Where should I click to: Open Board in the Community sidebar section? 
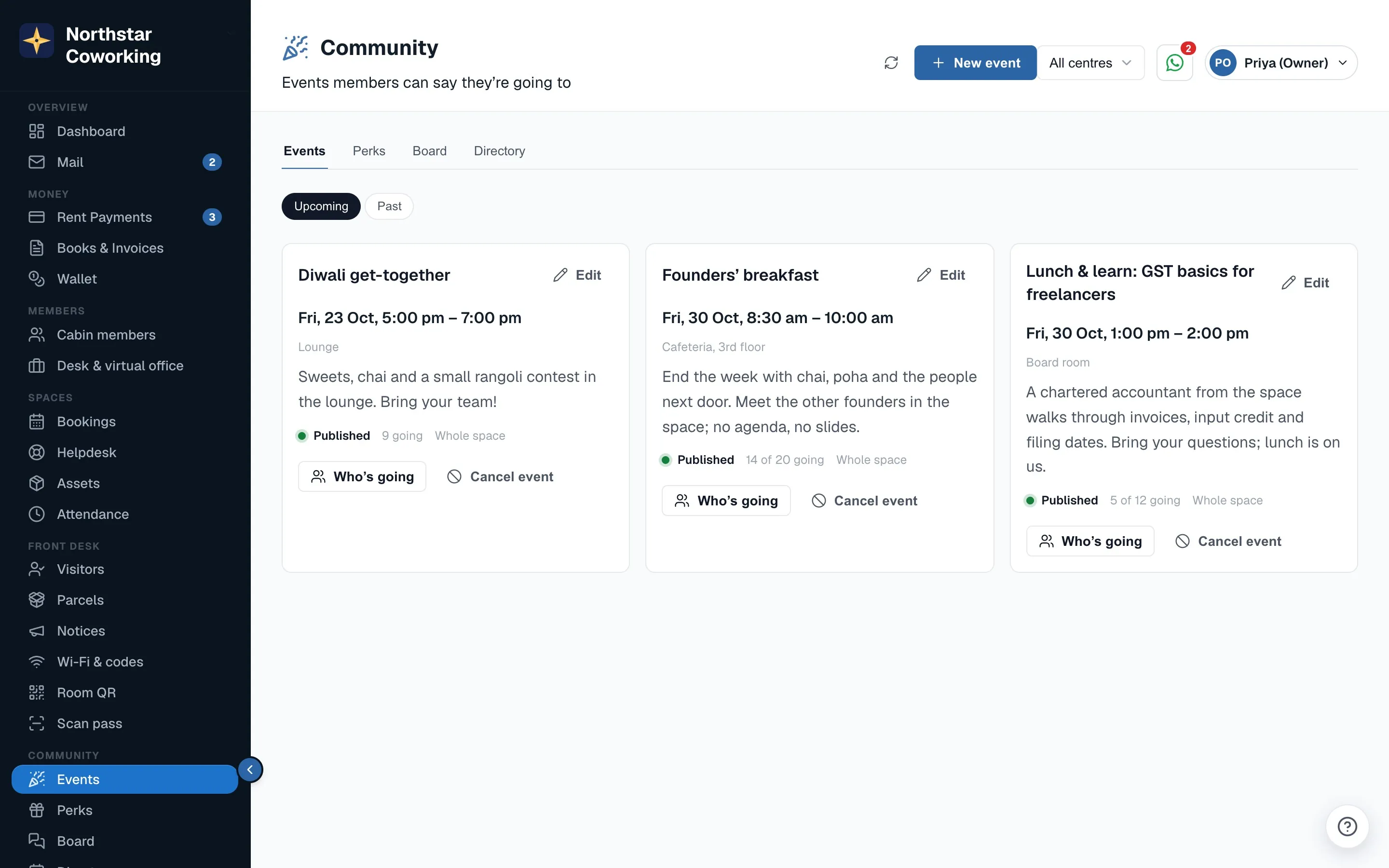(x=125, y=841)
